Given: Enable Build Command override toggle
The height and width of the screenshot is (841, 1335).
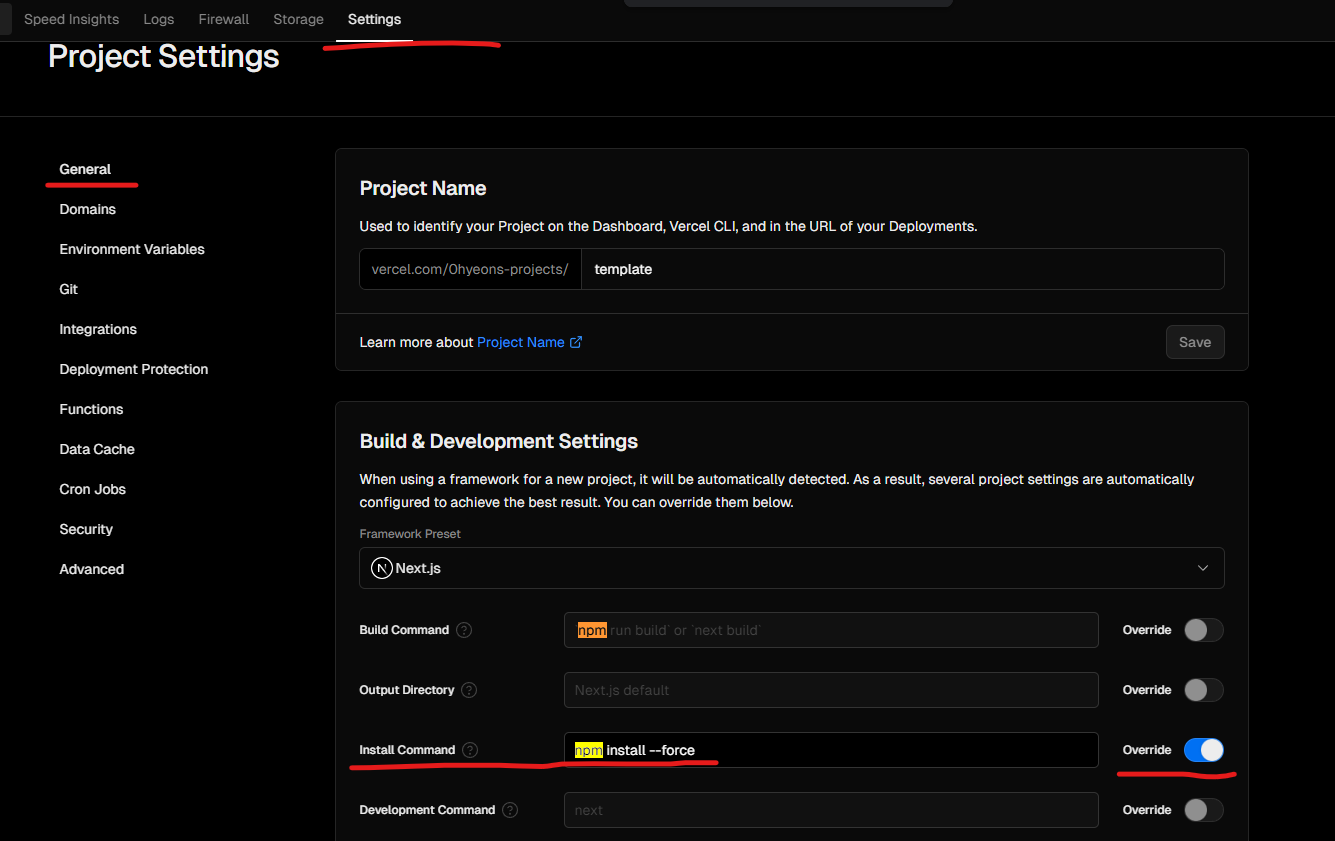Looking at the screenshot, I should point(1203,630).
